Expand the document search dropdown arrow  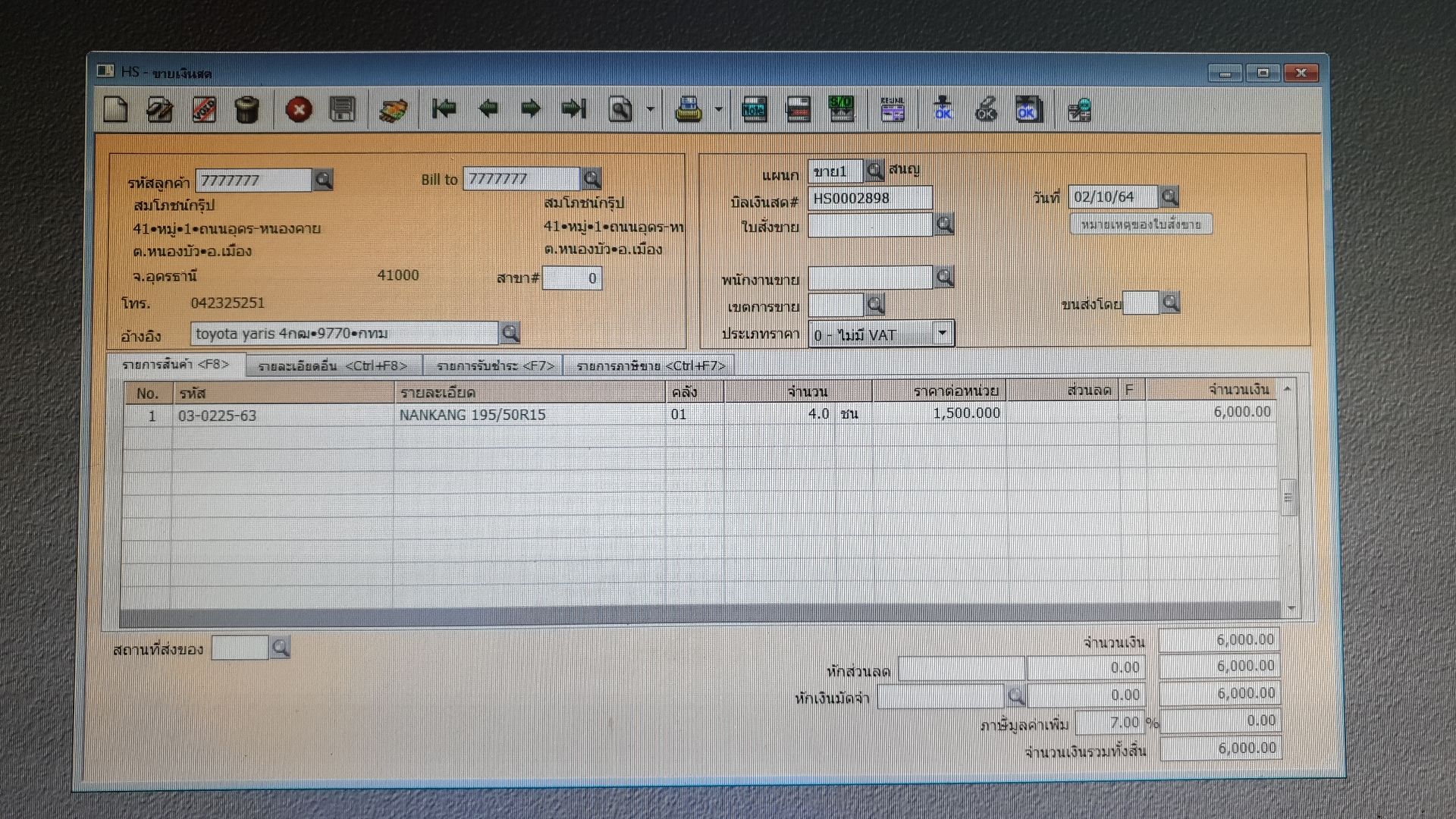[650, 110]
